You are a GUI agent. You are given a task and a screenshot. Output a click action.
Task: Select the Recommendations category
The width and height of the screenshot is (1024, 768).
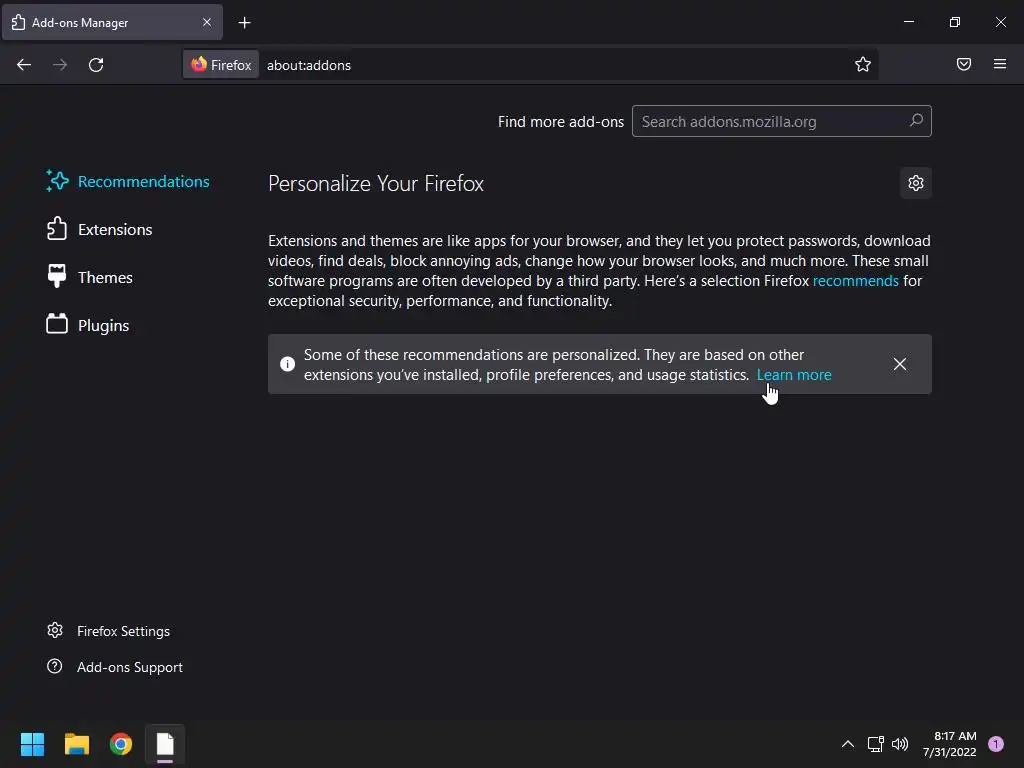tap(128, 182)
